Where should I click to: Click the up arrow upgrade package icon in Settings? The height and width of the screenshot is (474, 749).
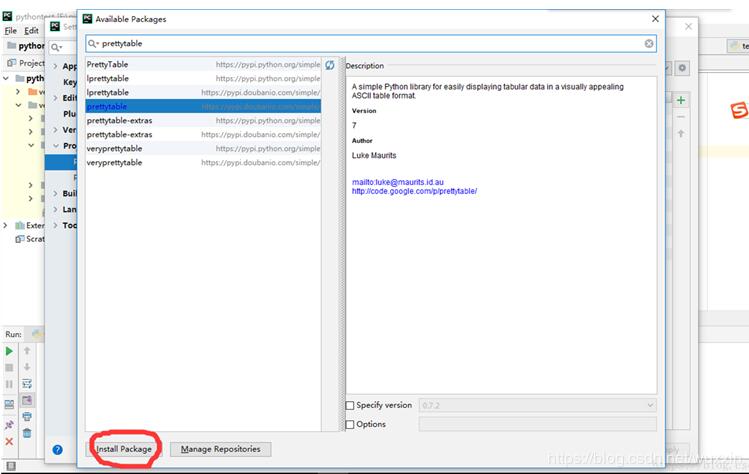tap(681, 133)
